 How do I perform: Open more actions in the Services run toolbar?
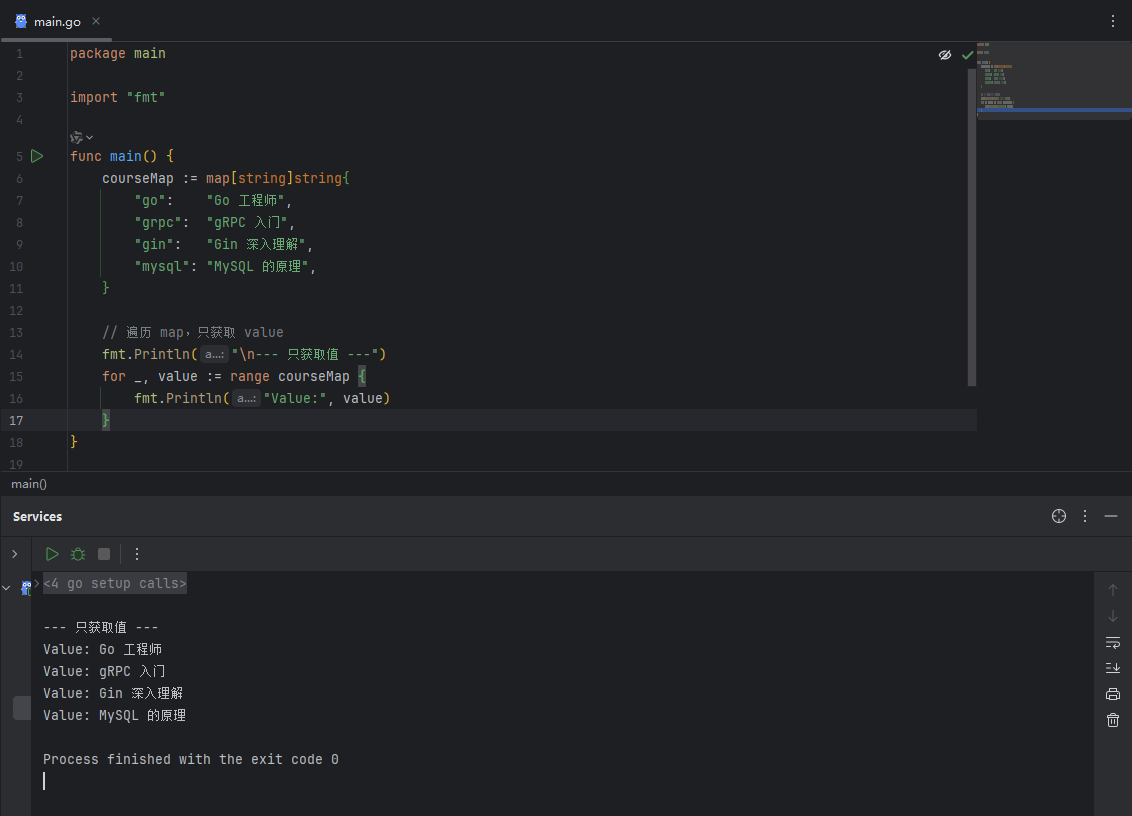pyautogui.click(x=137, y=554)
